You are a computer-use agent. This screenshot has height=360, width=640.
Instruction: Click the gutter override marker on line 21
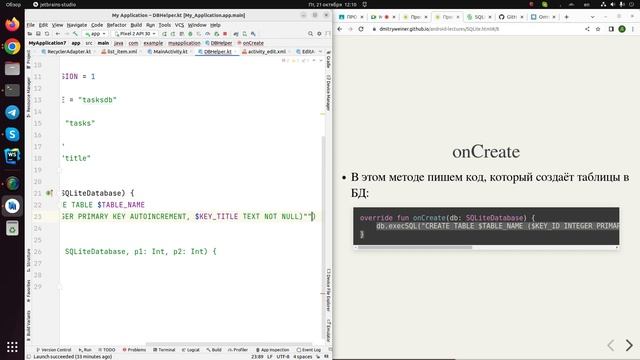(49, 193)
